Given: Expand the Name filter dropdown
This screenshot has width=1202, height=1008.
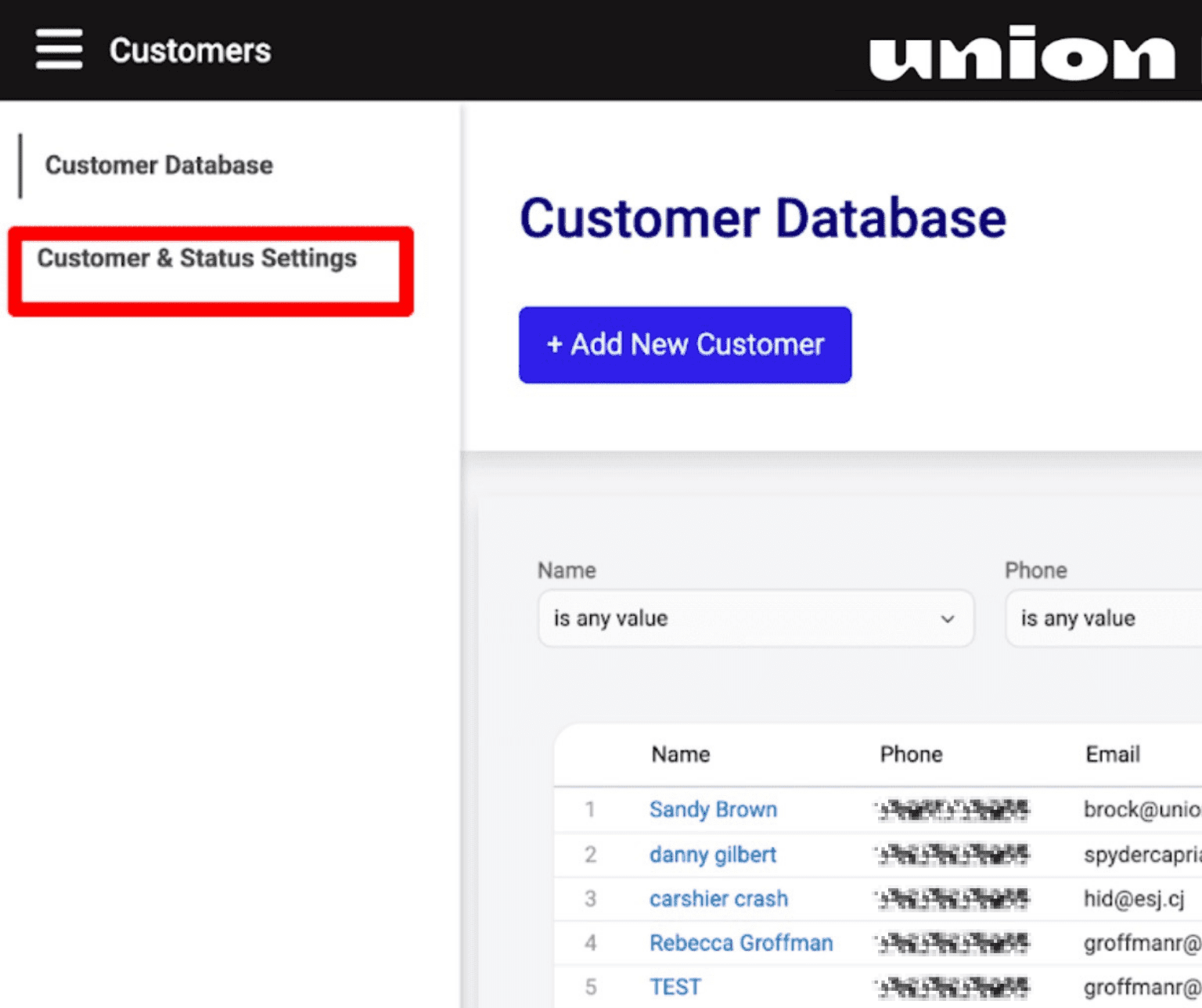Looking at the screenshot, I should 755,618.
